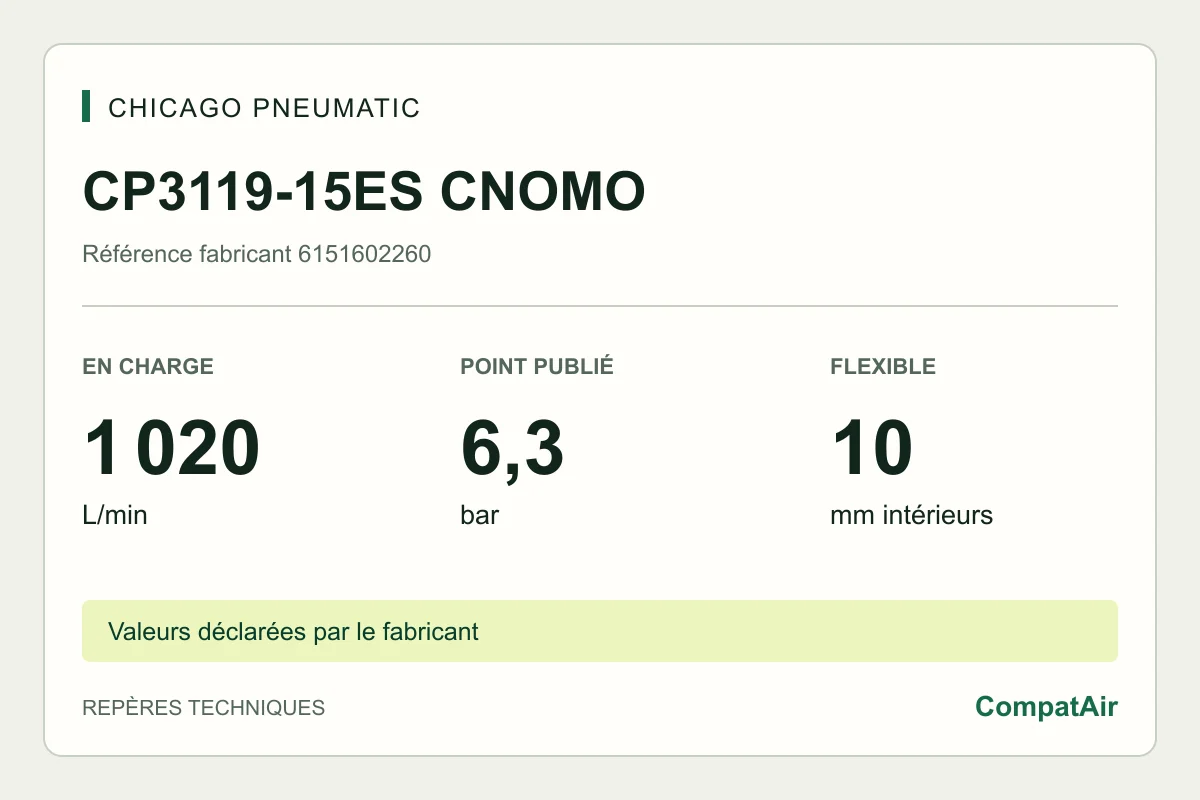Click the Valeurs déclarées par le fabricant banner
This screenshot has width=1200, height=800.
(600, 631)
